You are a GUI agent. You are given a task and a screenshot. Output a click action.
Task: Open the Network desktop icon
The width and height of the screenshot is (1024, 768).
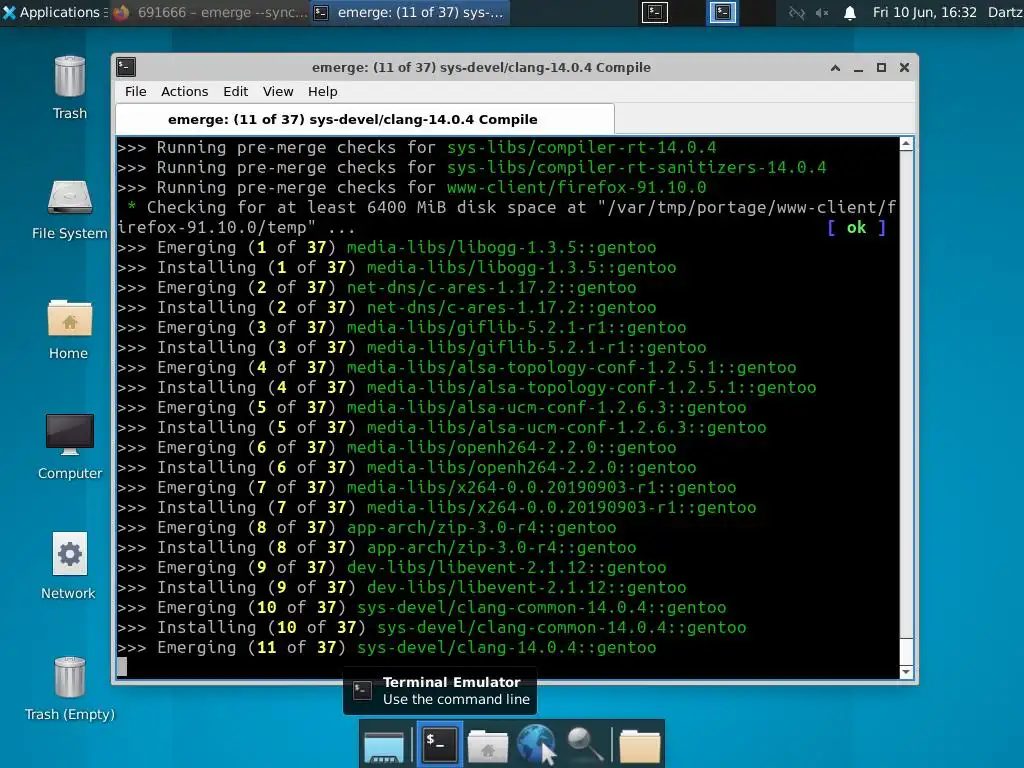click(69, 566)
